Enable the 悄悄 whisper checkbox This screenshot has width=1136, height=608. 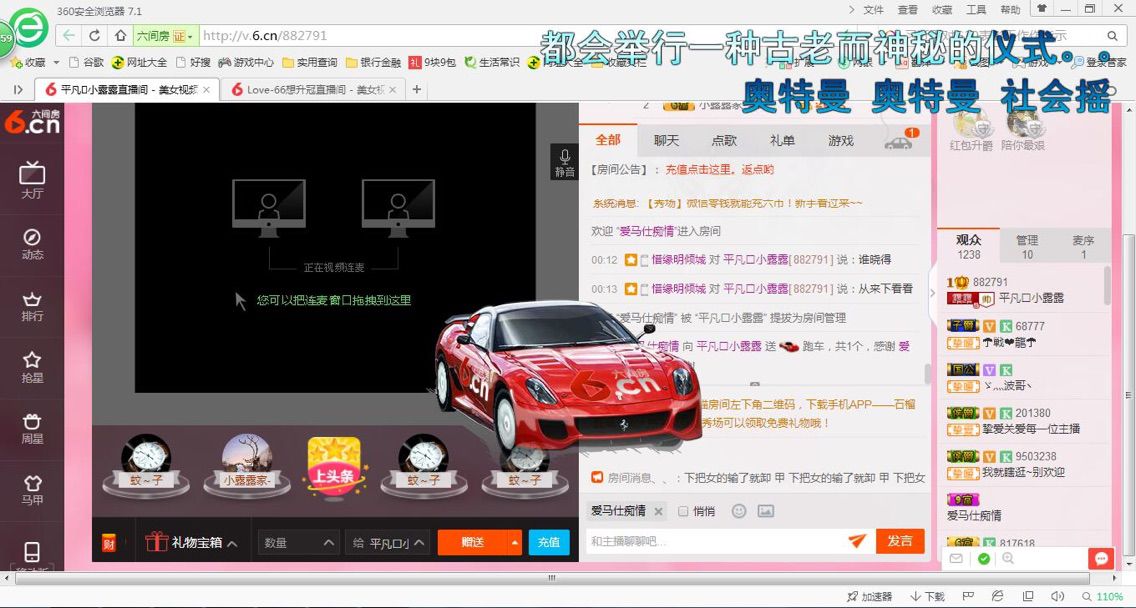click(682, 512)
